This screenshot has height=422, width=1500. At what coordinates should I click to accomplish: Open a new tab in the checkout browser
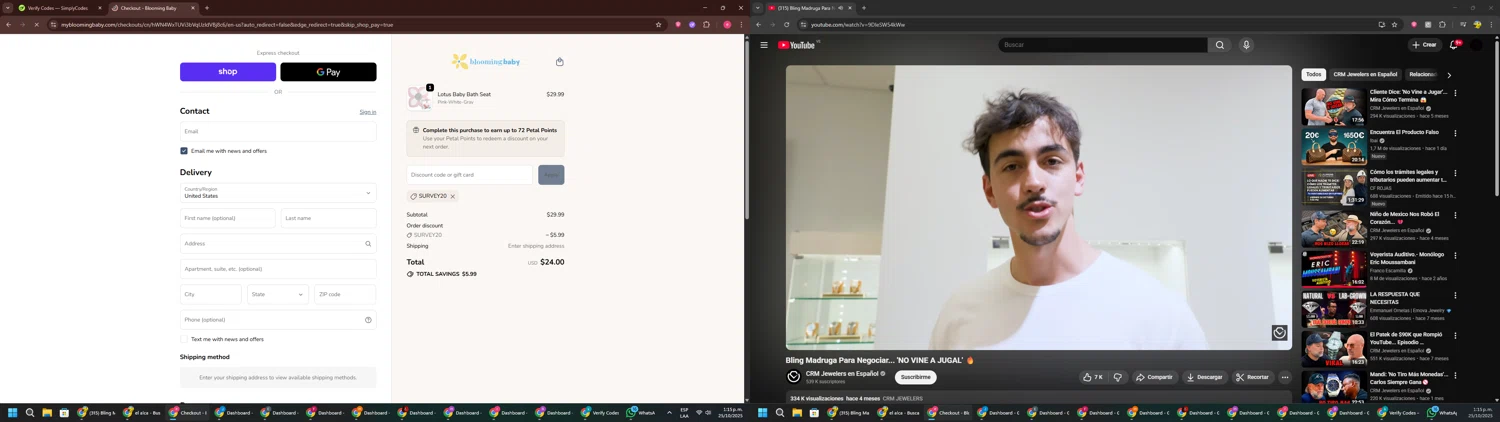[207, 8]
